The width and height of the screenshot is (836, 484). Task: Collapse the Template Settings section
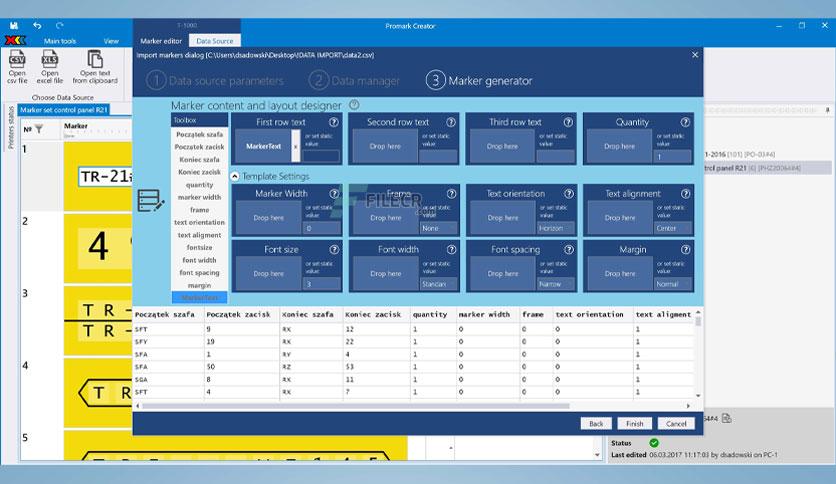pyautogui.click(x=235, y=176)
